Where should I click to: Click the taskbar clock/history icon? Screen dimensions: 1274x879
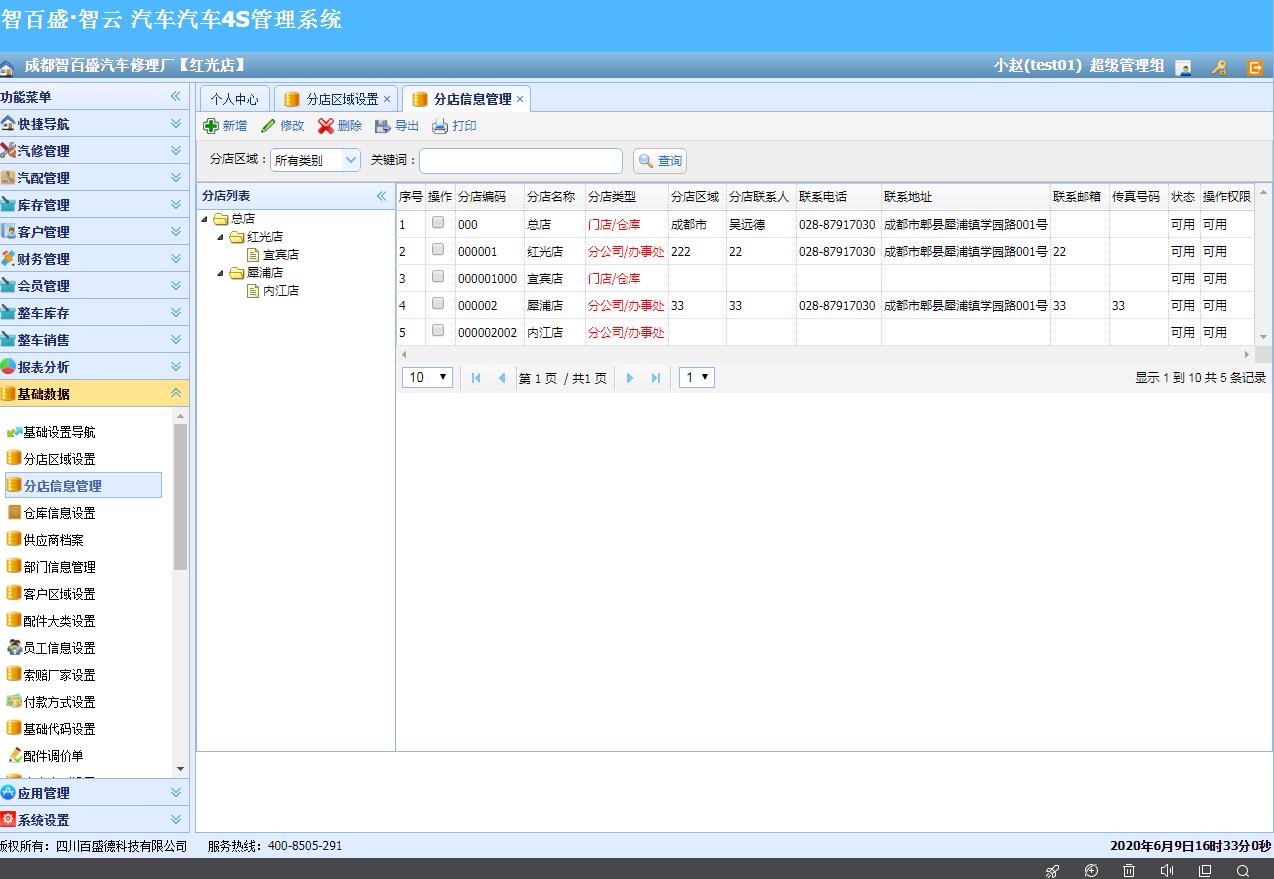tap(1091, 870)
